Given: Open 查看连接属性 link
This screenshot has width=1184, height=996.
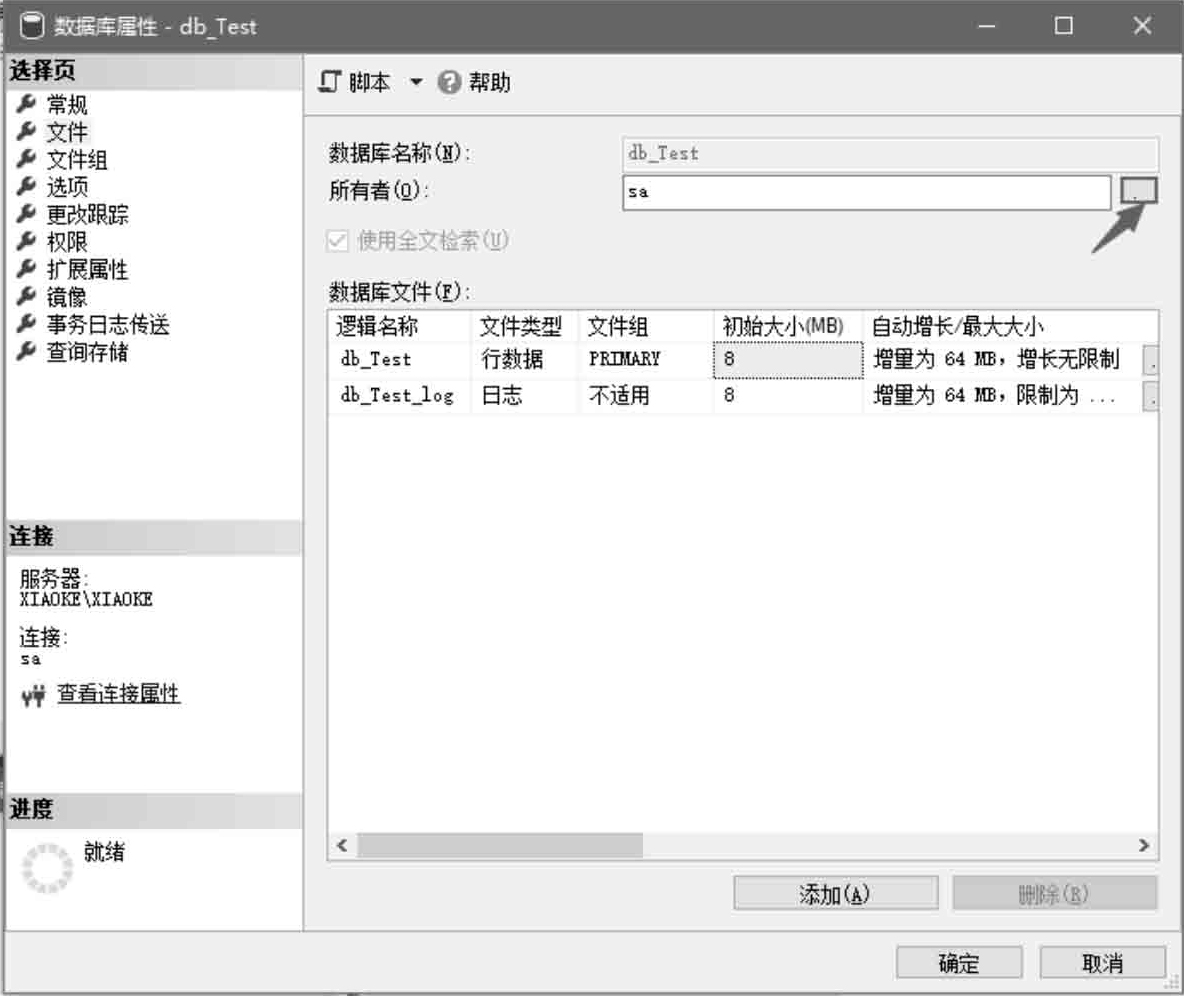Looking at the screenshot, I should pos(118,694).
